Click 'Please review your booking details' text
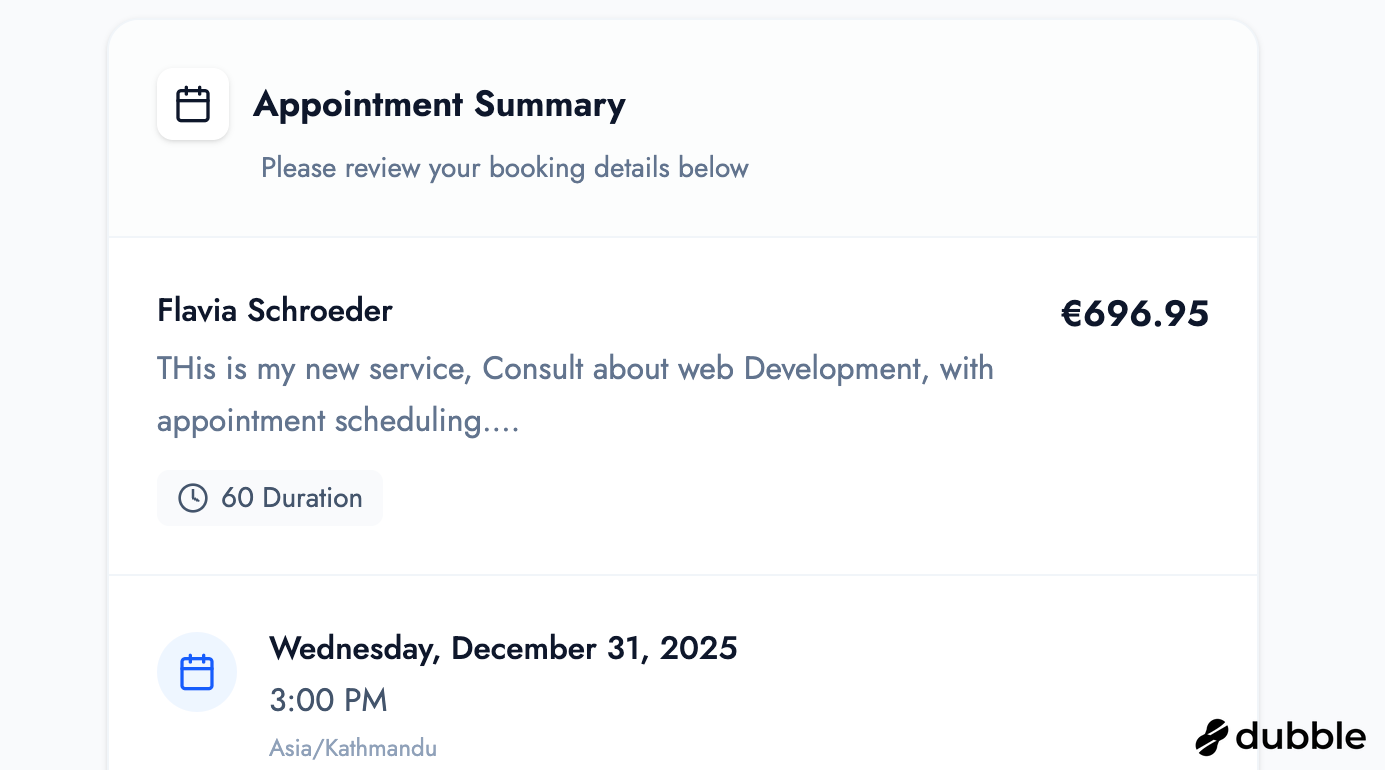This screenshot has height=770, width=1385. (x=504, y=167)
